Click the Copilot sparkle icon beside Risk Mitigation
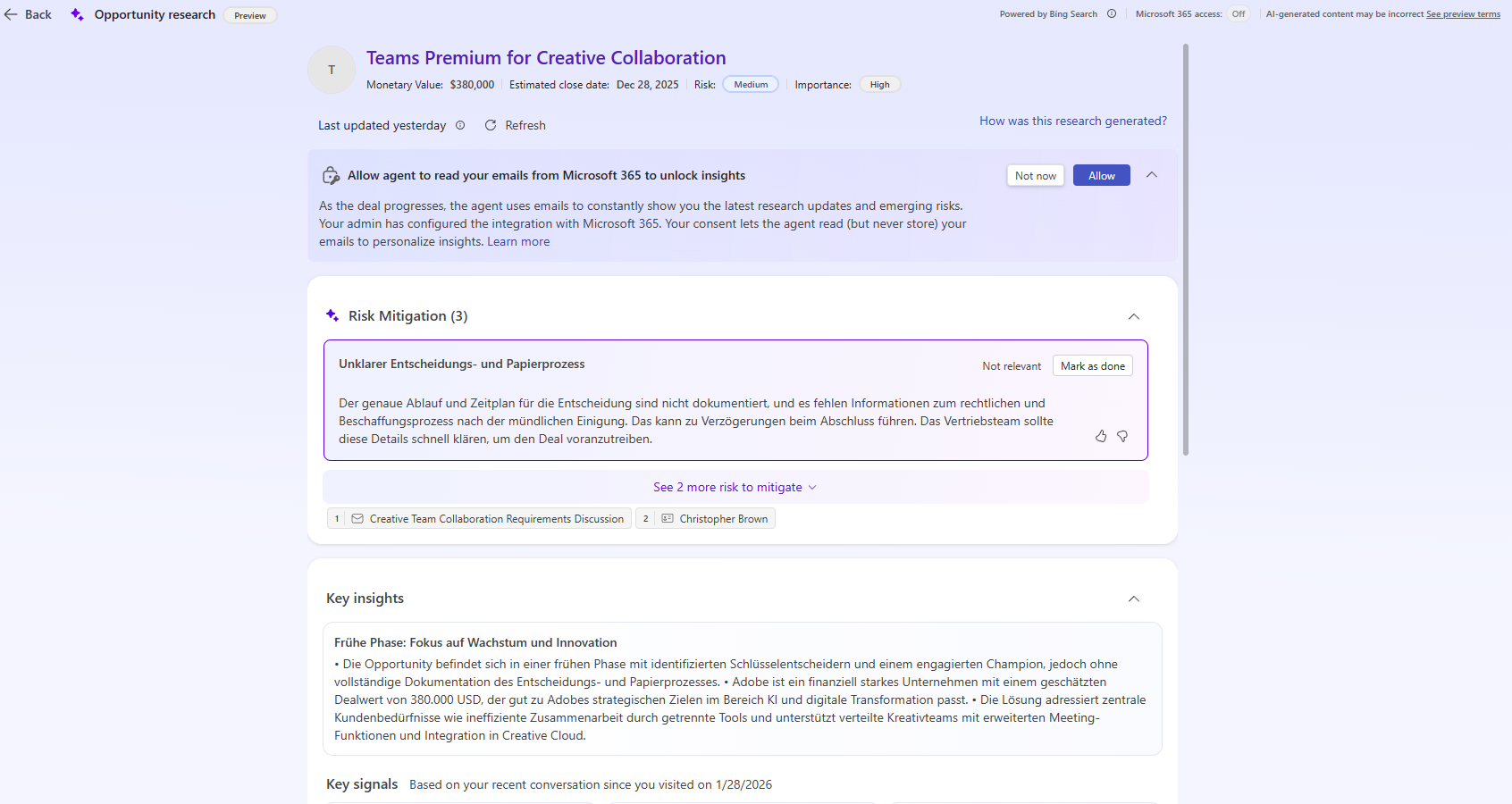 (x=332, y=315)
